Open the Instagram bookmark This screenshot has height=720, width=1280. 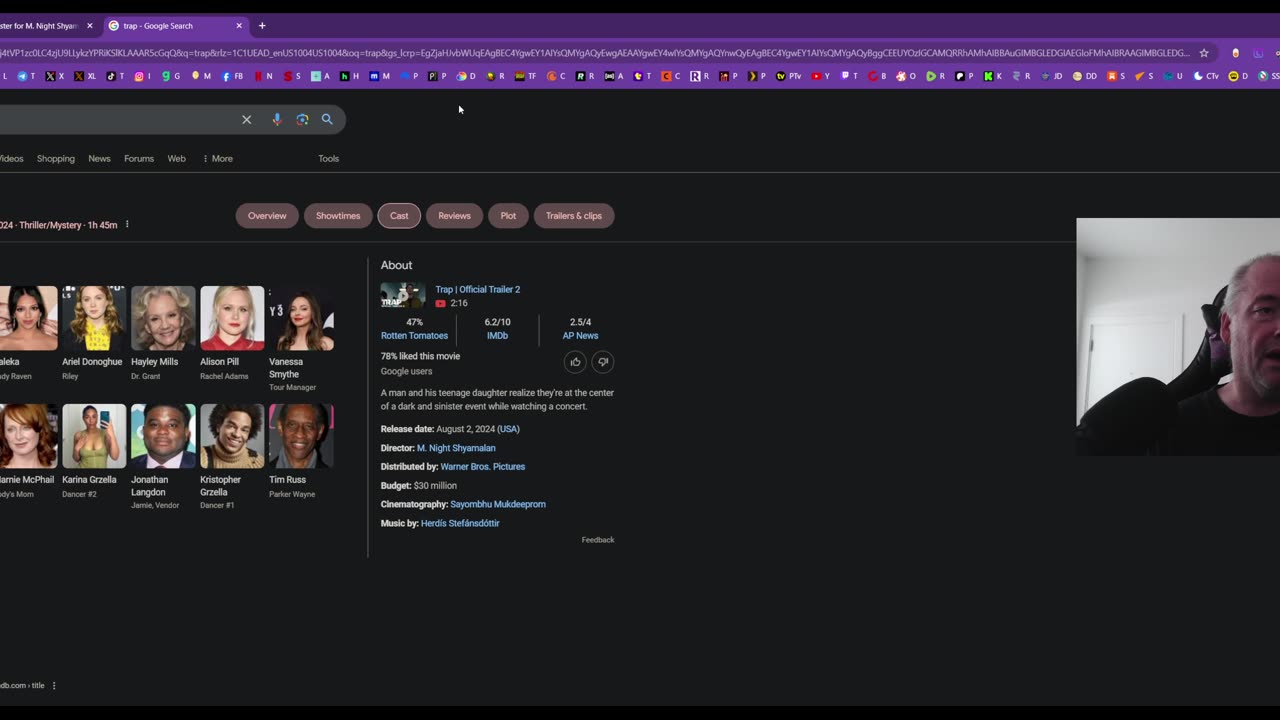click(x=143, y=76)
